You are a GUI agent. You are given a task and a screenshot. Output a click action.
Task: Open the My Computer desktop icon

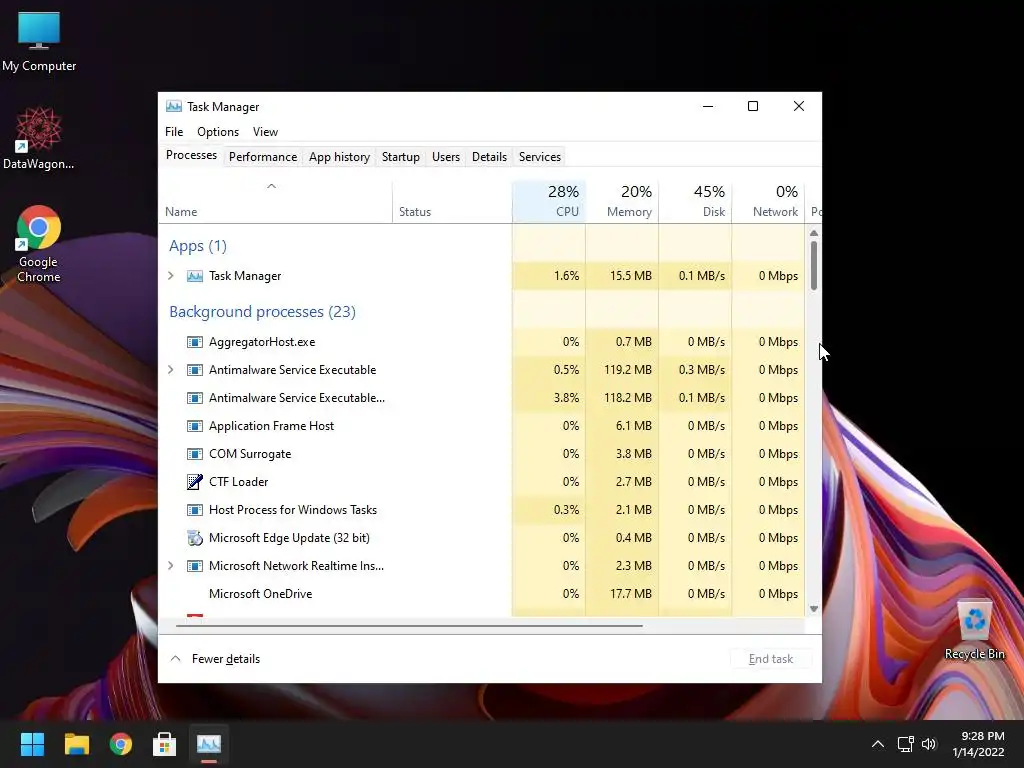pyautogui.click(x=39, y=42)
